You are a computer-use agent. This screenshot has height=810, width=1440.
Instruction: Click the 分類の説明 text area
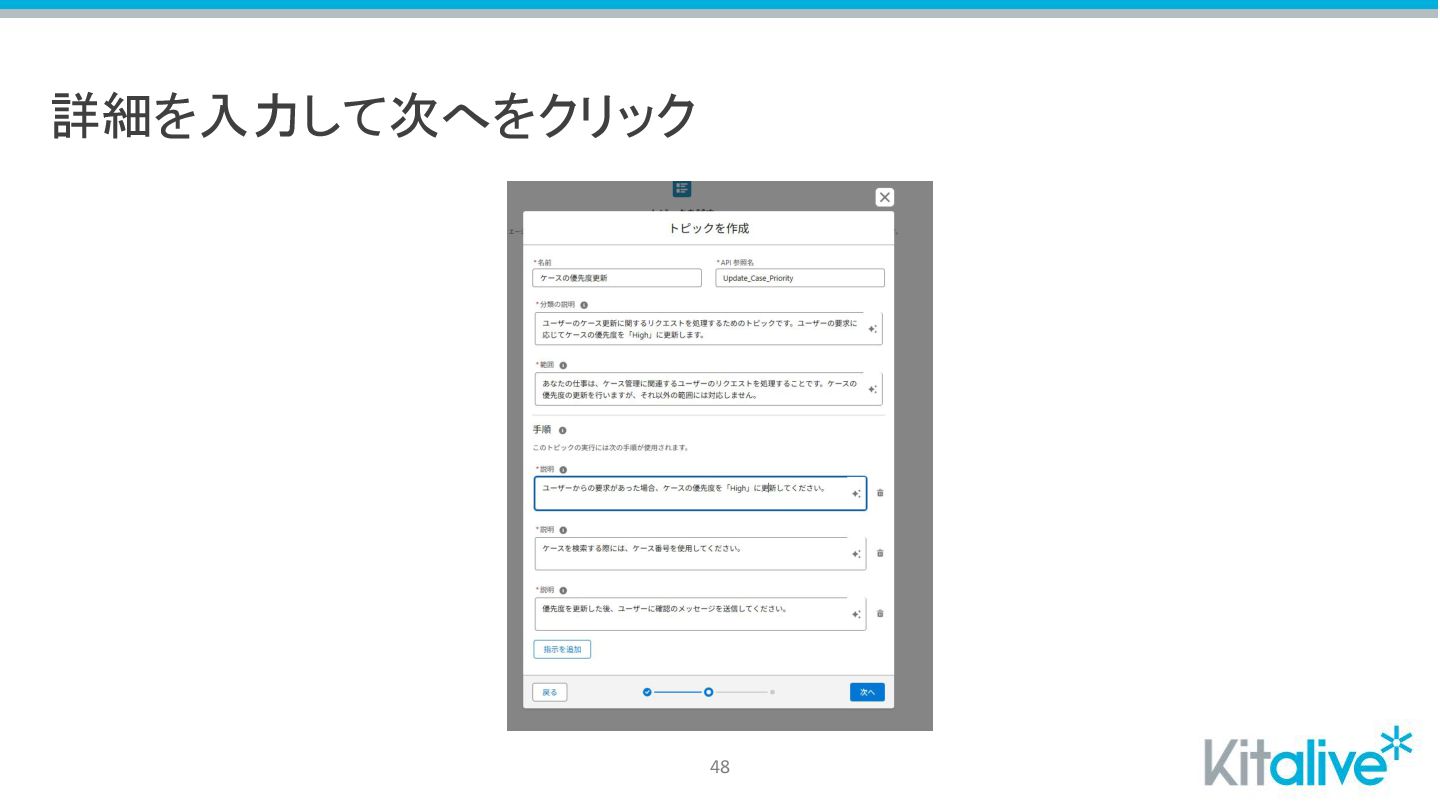coord(708,329)
